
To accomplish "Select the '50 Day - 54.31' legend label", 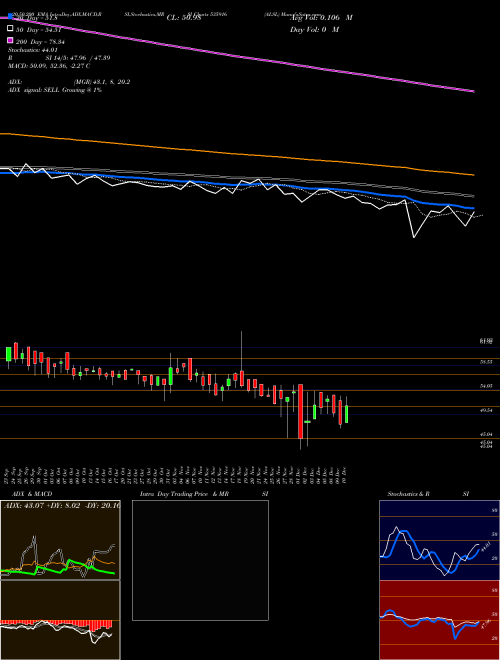I will [38, 30].
